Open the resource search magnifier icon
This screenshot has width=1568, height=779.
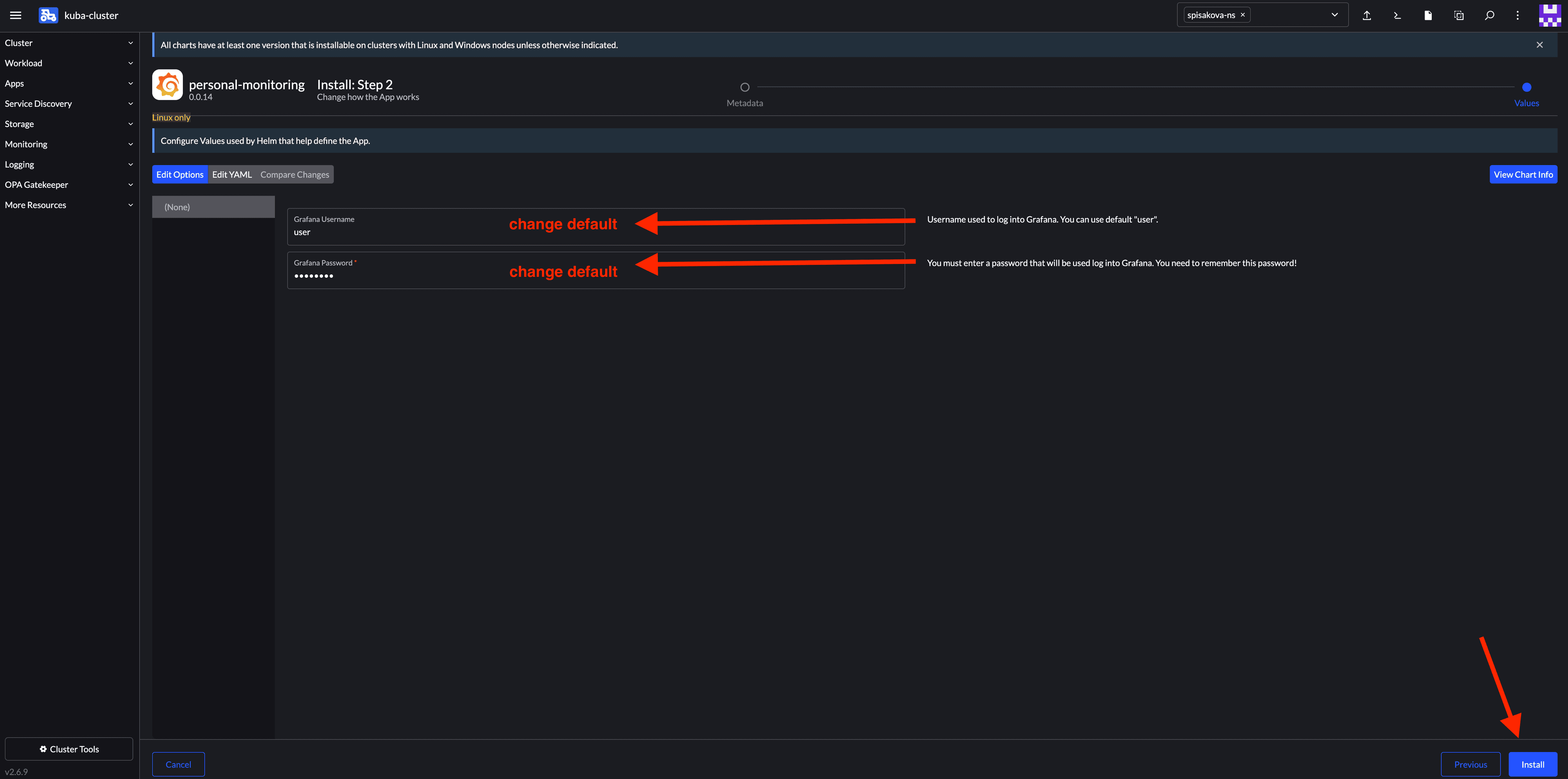pos(1489,15)
